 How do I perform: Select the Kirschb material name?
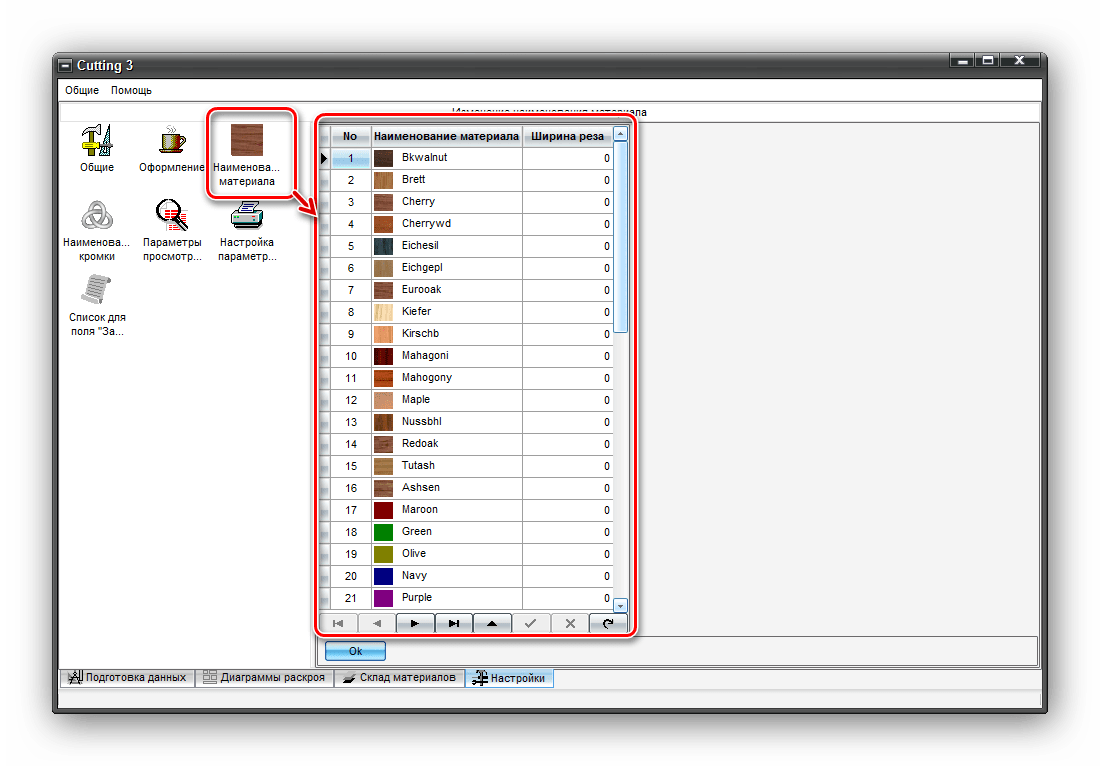click(x=420, y=333)
